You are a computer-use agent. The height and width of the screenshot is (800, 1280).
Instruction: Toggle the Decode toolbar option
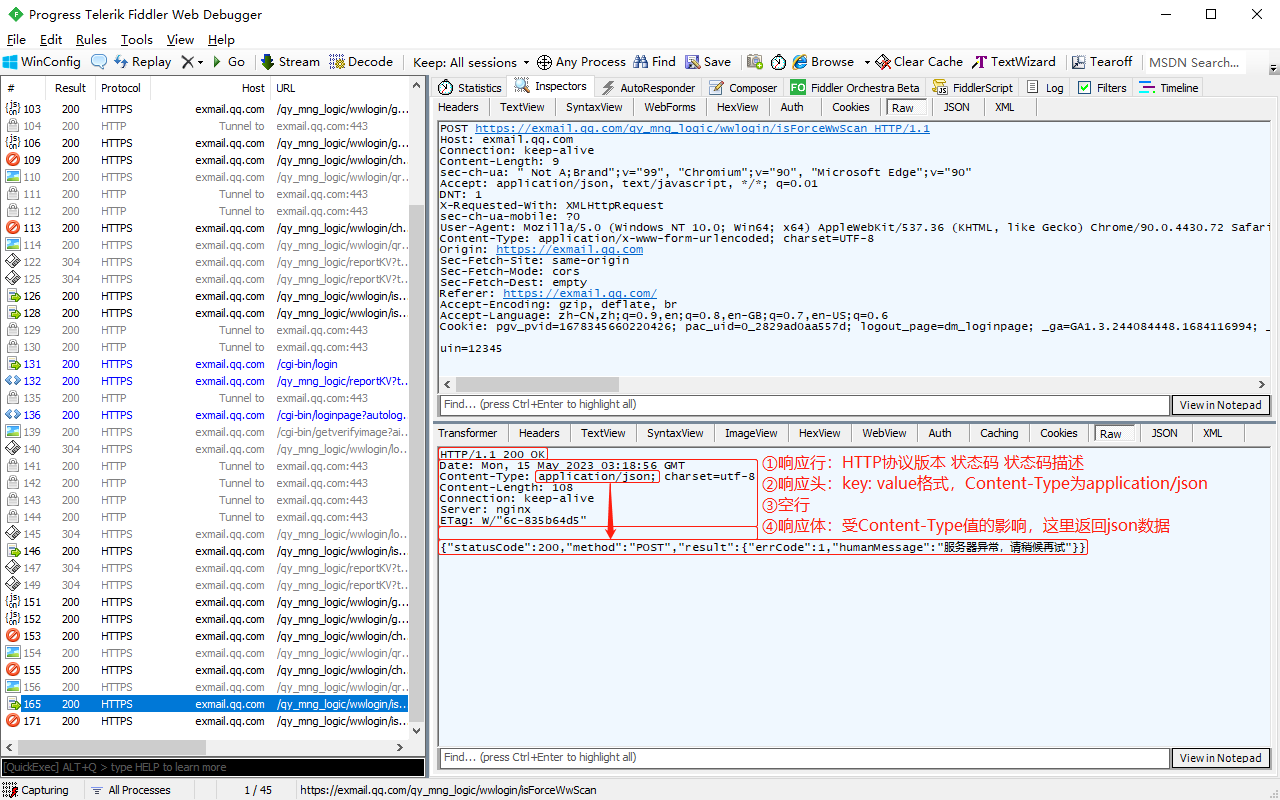click(x=361, y=62)
